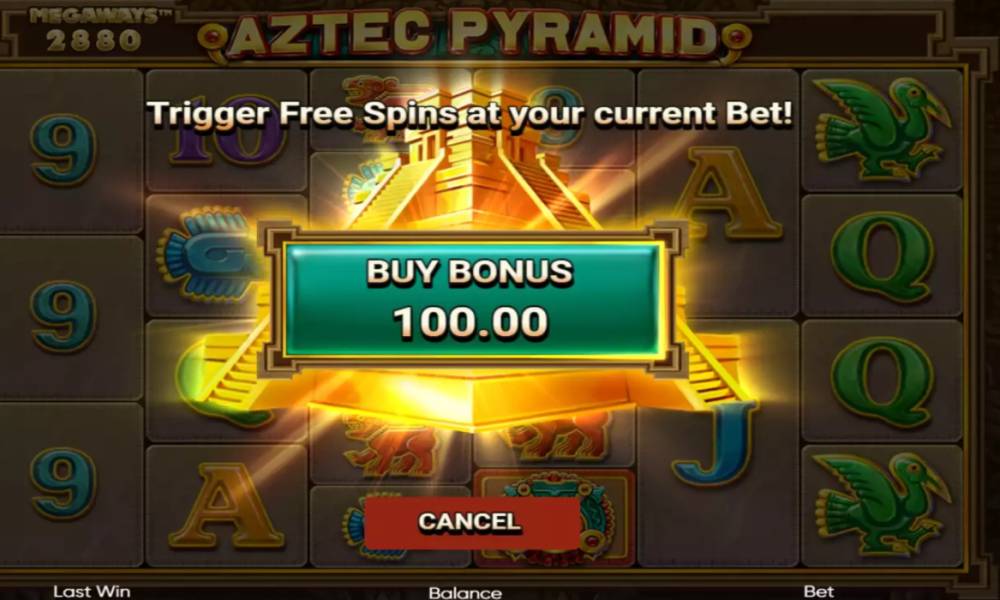
Task: Click the Last Win label
Action: click(x=91, y=592)
